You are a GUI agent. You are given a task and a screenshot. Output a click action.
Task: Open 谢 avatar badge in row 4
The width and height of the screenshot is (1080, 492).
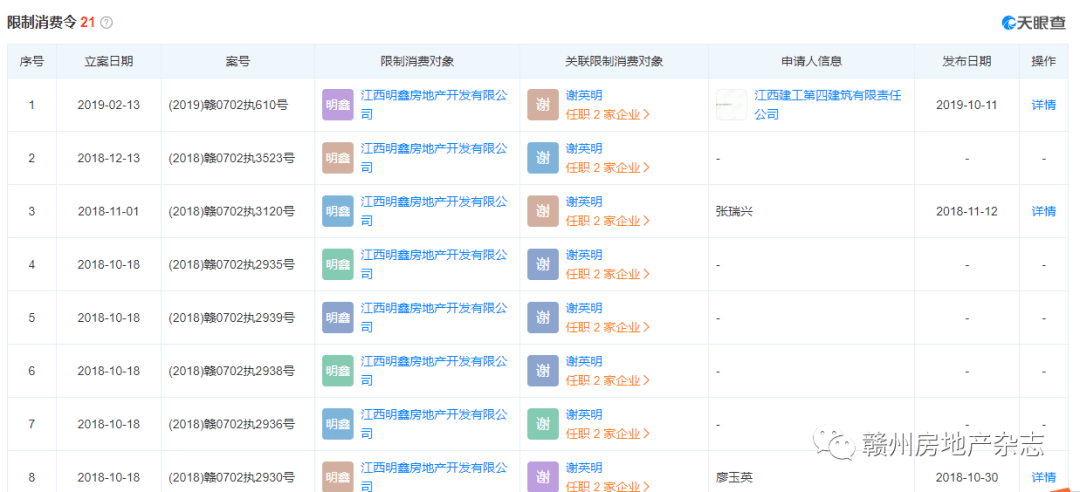pos(543,265)
